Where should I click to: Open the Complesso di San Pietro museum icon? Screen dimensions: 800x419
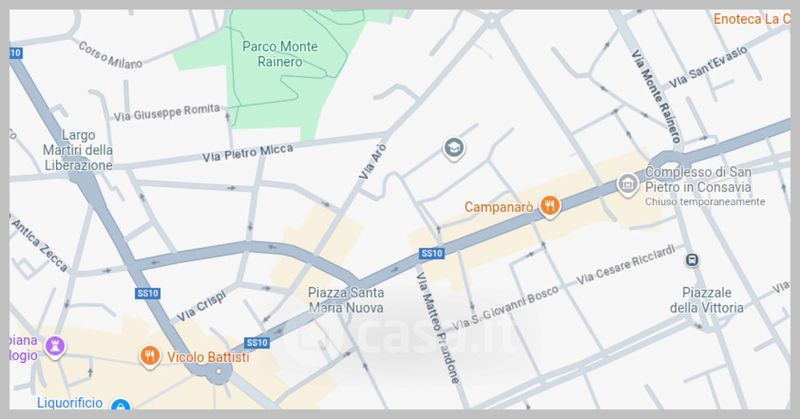tap(628, 184)
